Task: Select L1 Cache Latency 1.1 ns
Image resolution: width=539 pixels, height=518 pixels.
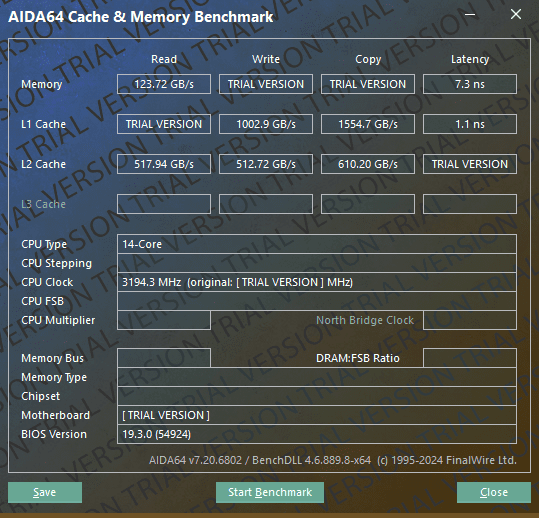Action: (x=470, y=124)
